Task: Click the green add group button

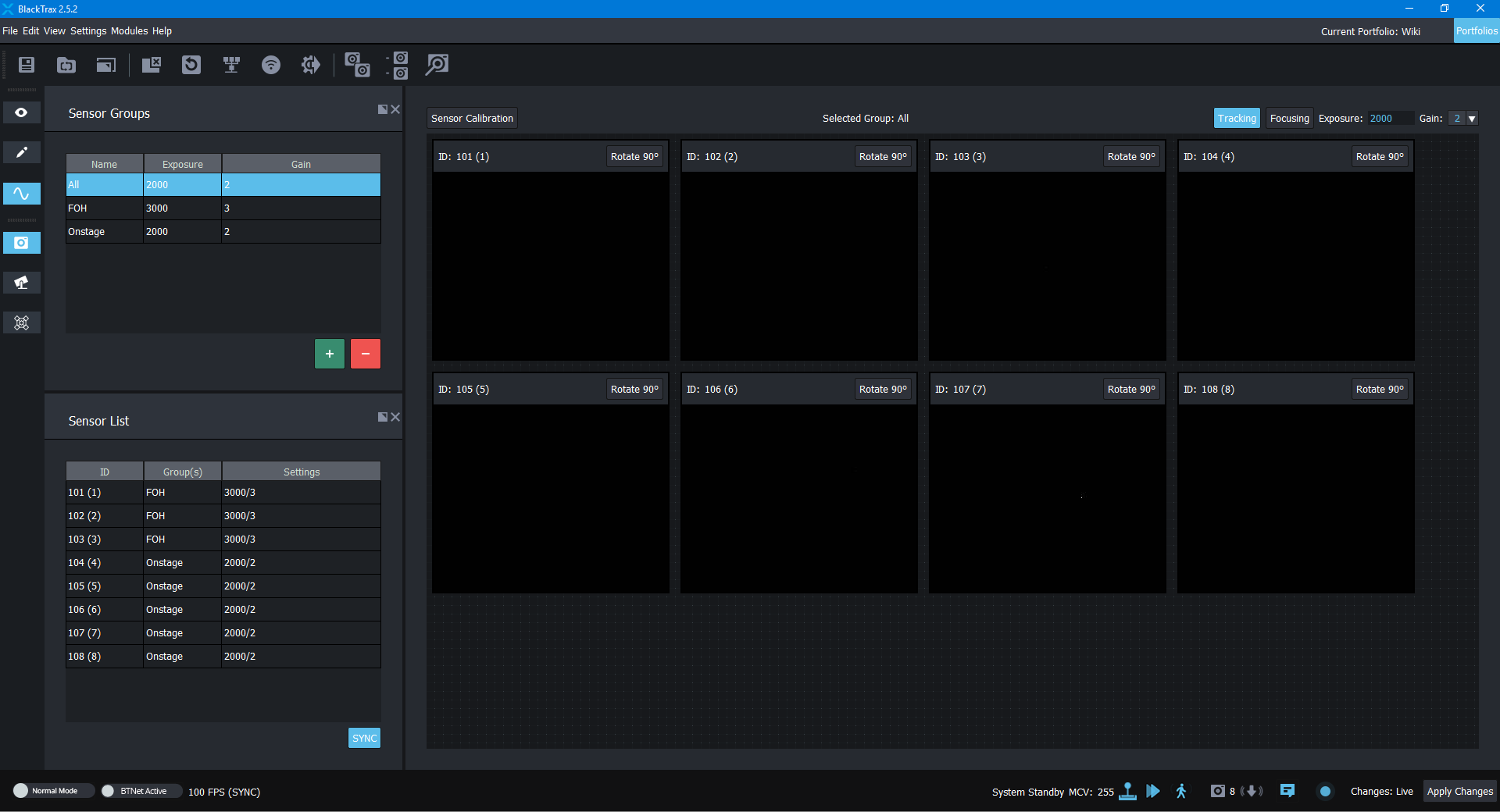Action: coord(330,354)
